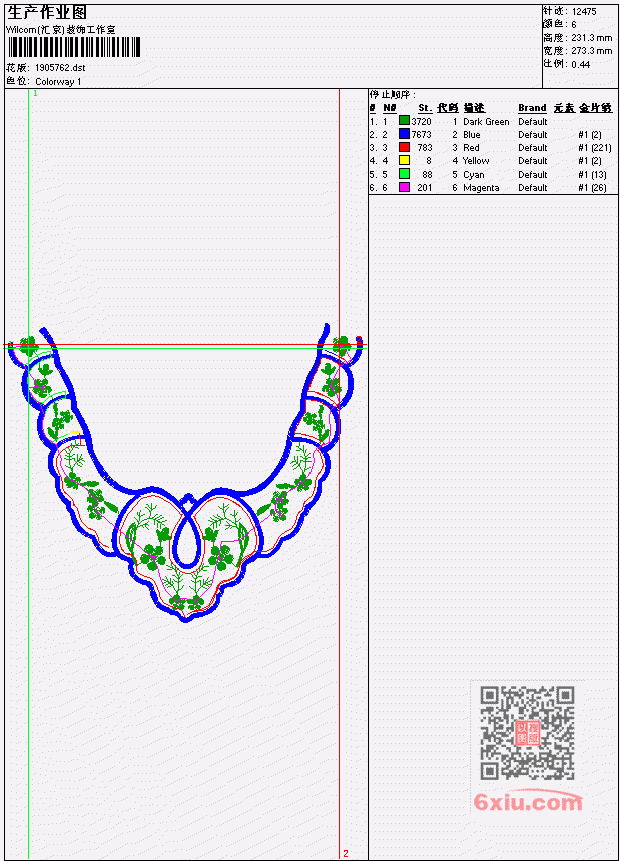Click the green guide line marker '1'
The height and width of the screenshot is (861, 620).
pos(35,93)
